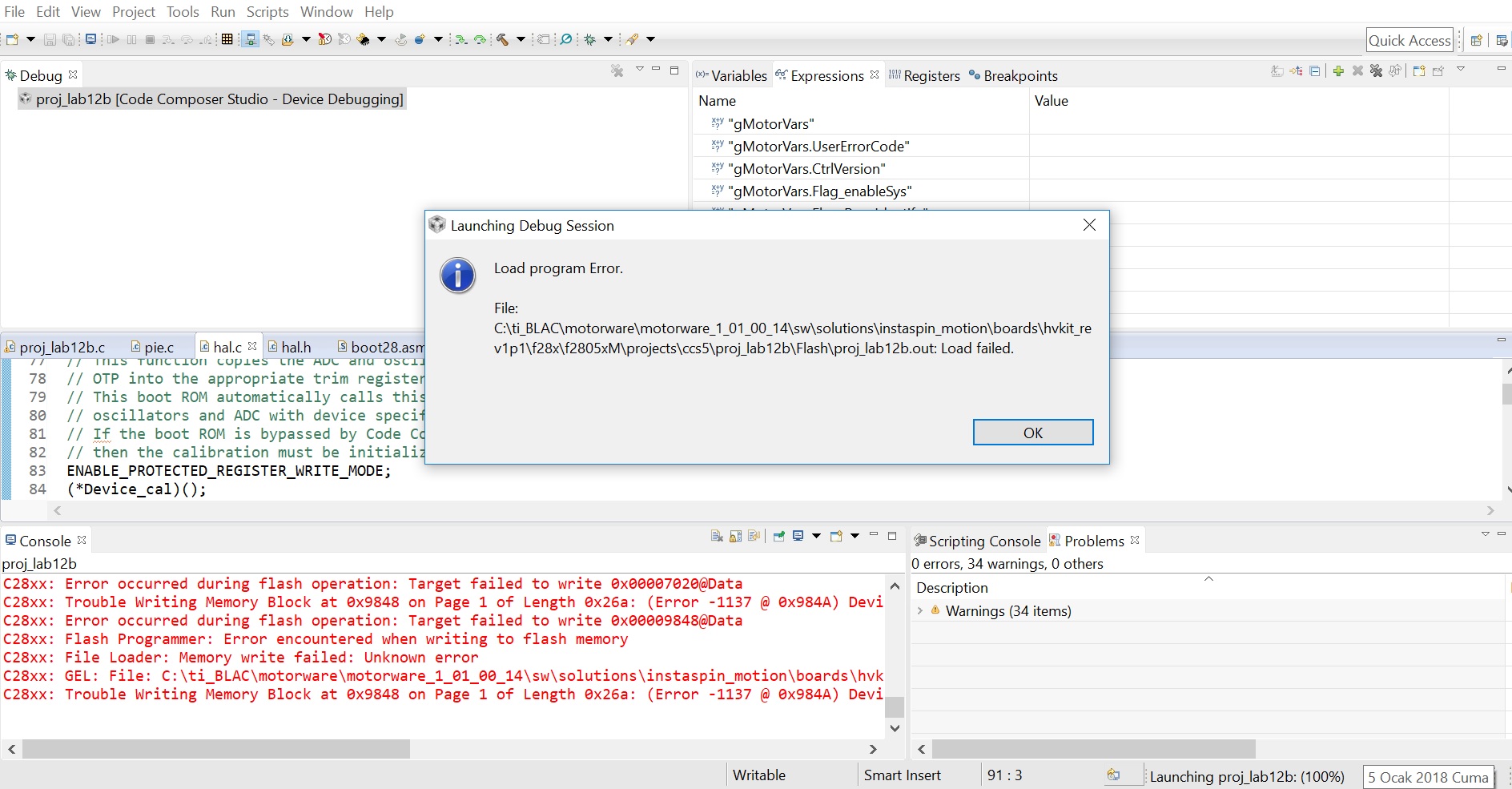Click the Terminate (stop) toolbar icon
The image size is (1512, 789).
point(150,39)
